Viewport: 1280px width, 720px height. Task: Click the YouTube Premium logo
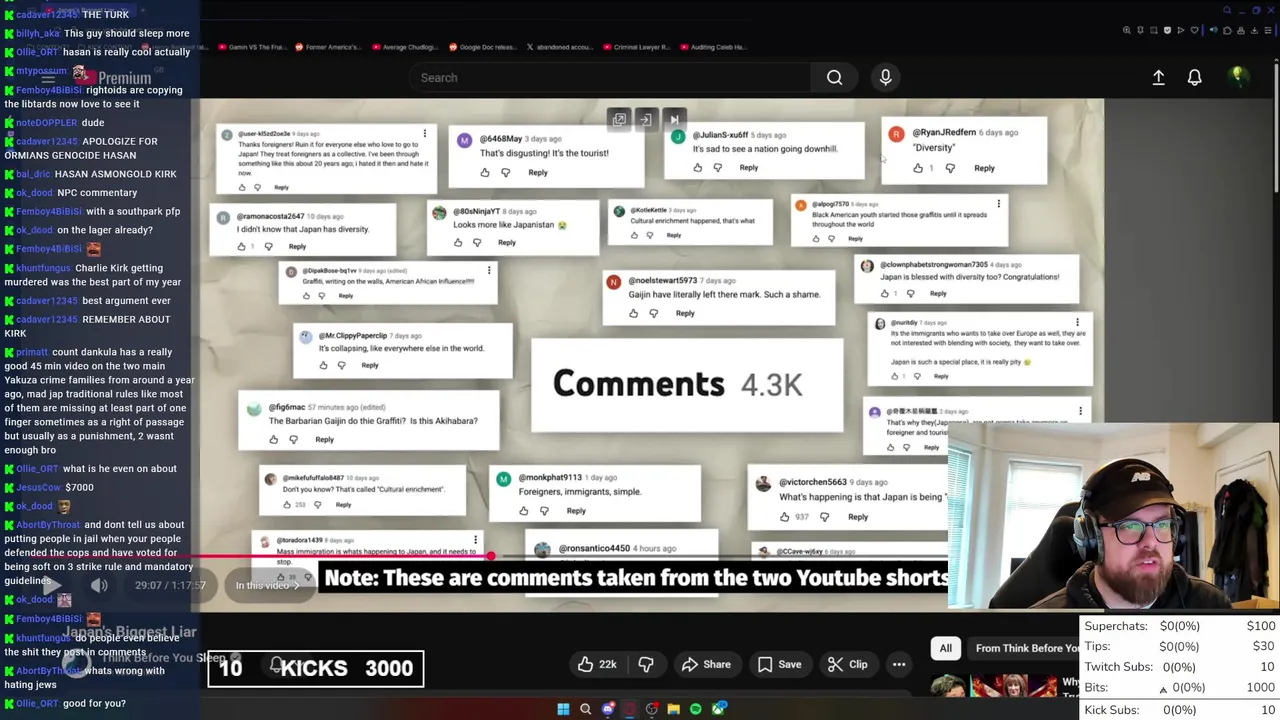coord(112,77)
